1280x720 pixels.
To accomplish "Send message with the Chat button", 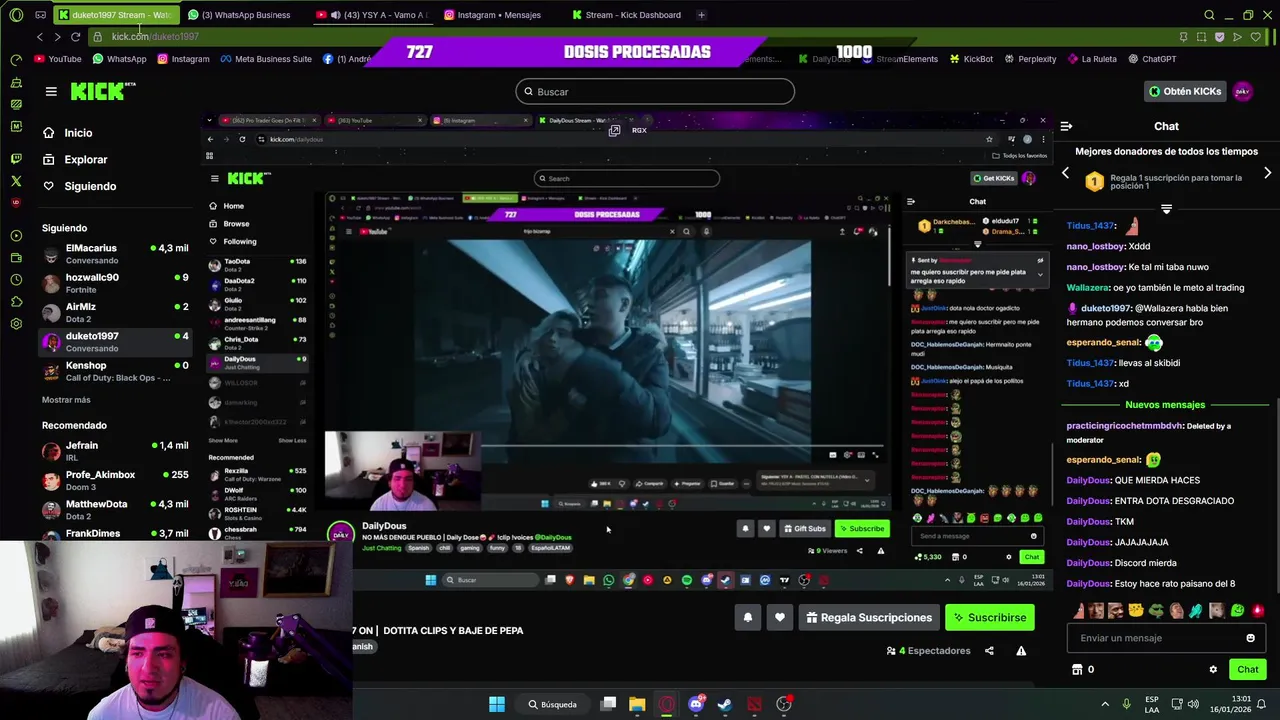I will [x=1247, y=670].
